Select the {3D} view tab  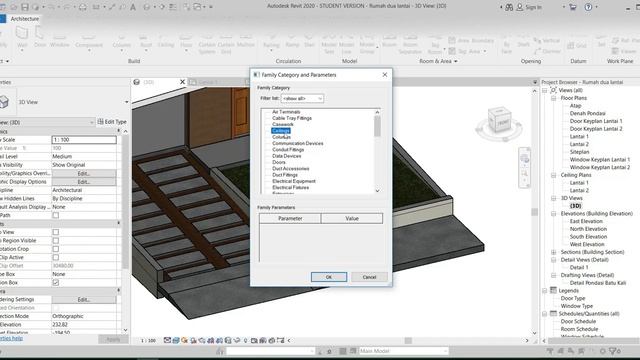click(x=159, y=82)
